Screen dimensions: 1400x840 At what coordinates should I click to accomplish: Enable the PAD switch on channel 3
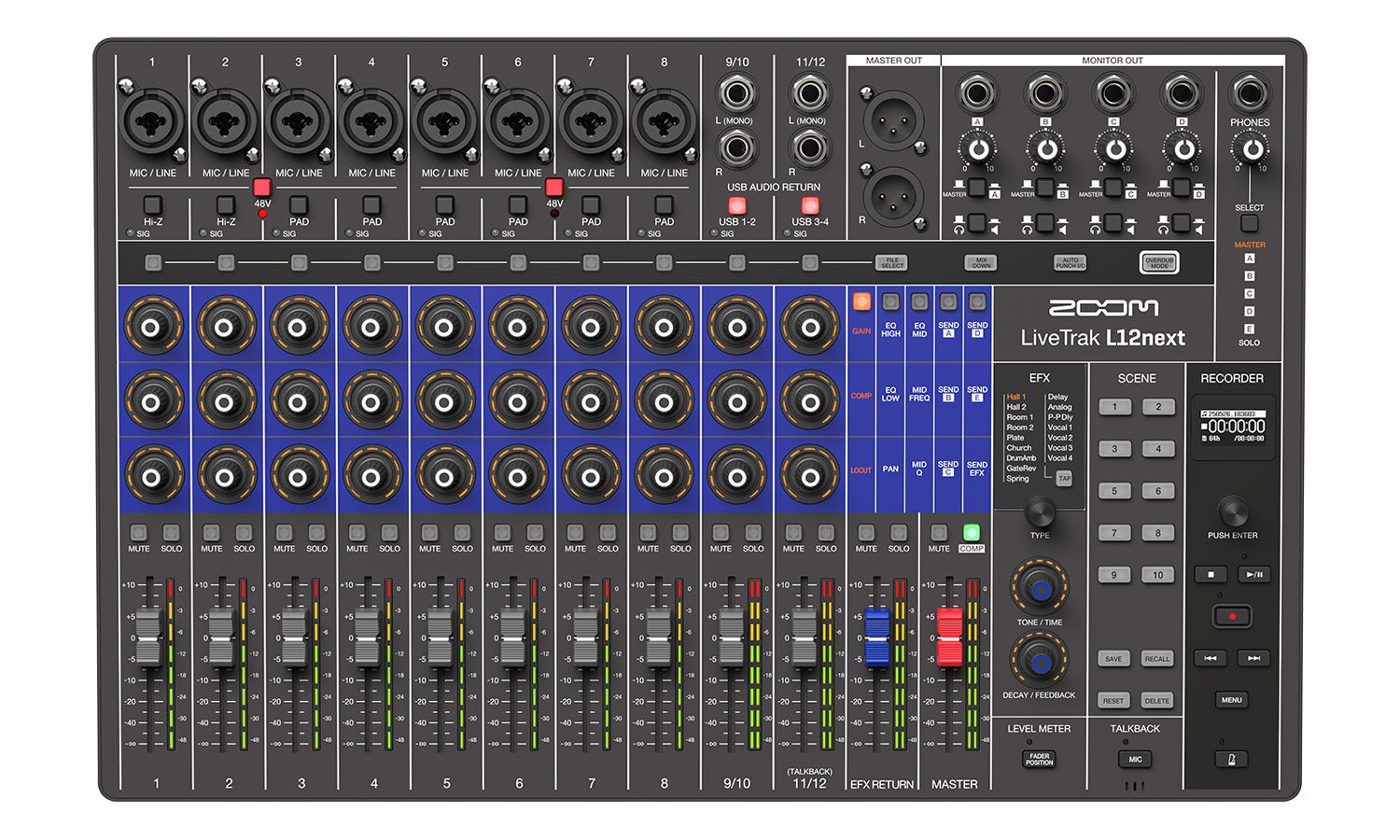click(299, 204)
